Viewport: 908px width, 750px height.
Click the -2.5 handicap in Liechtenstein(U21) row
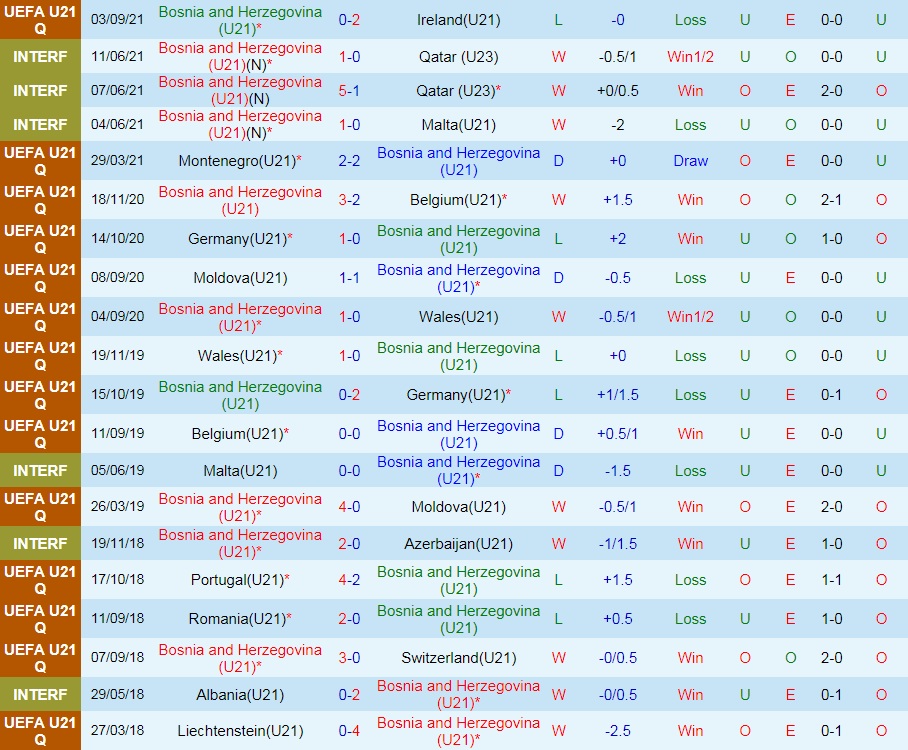[617, 731]
